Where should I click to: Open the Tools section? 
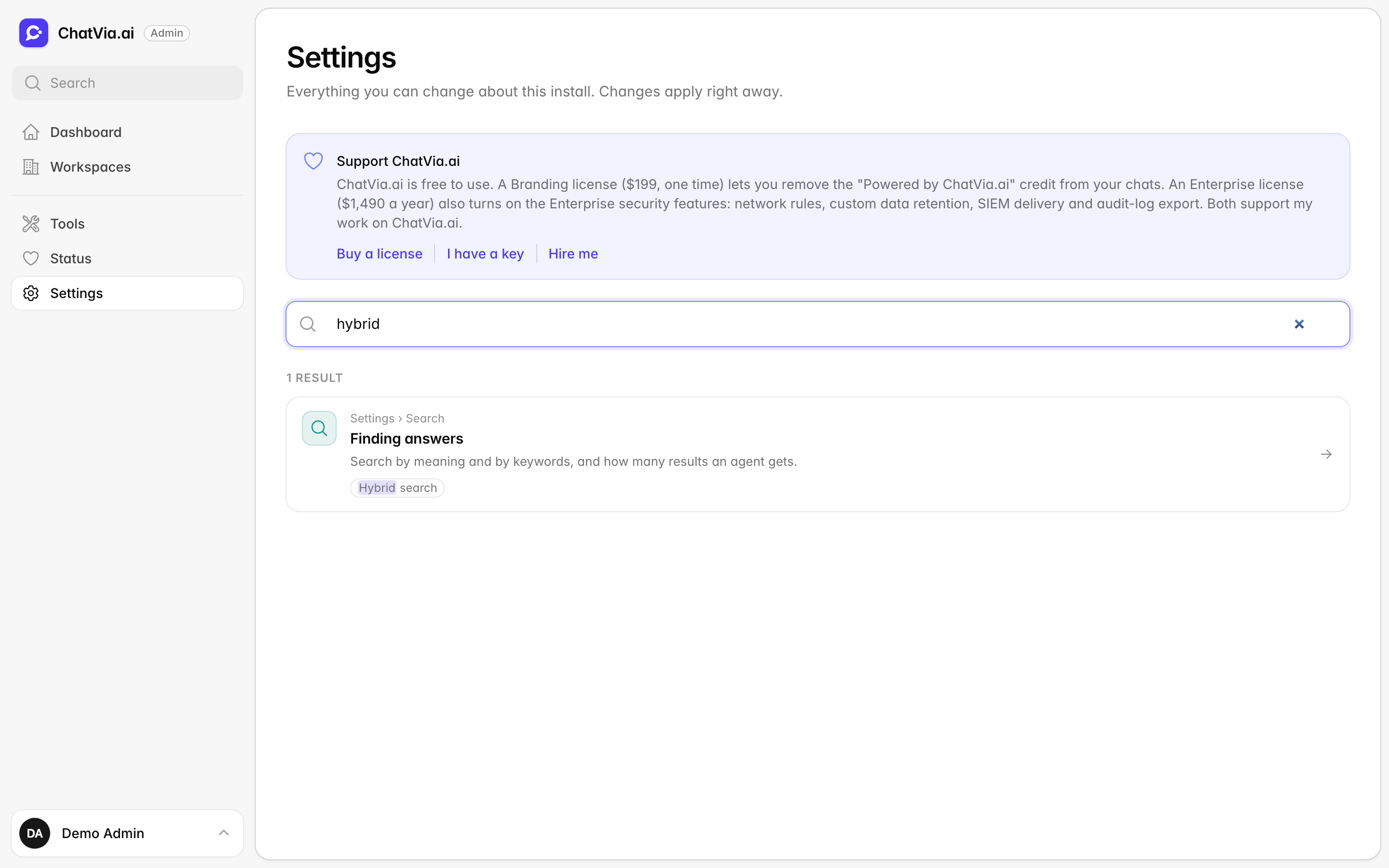(x=127, y=224)
